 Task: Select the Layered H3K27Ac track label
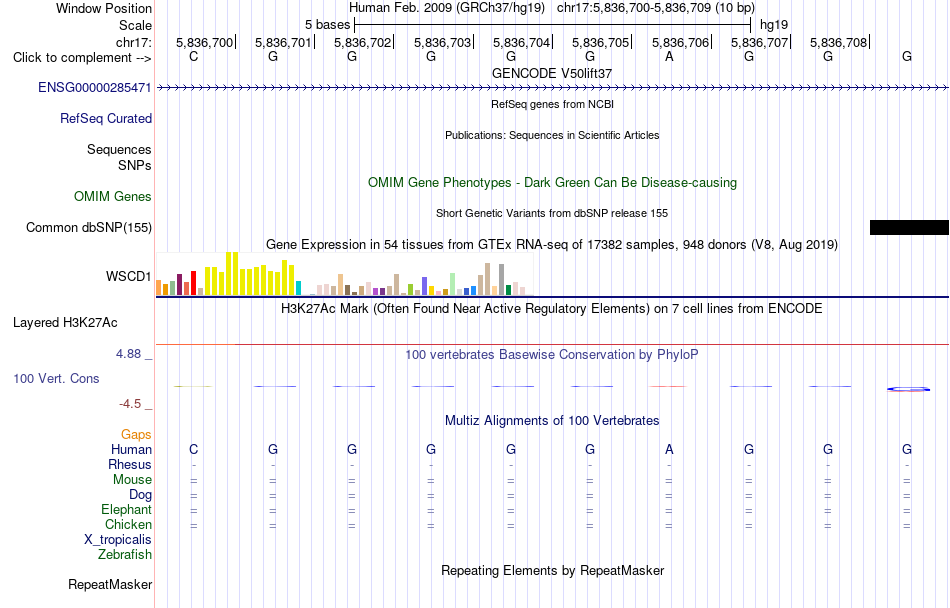pyautogui.click(x=65, y=323)
